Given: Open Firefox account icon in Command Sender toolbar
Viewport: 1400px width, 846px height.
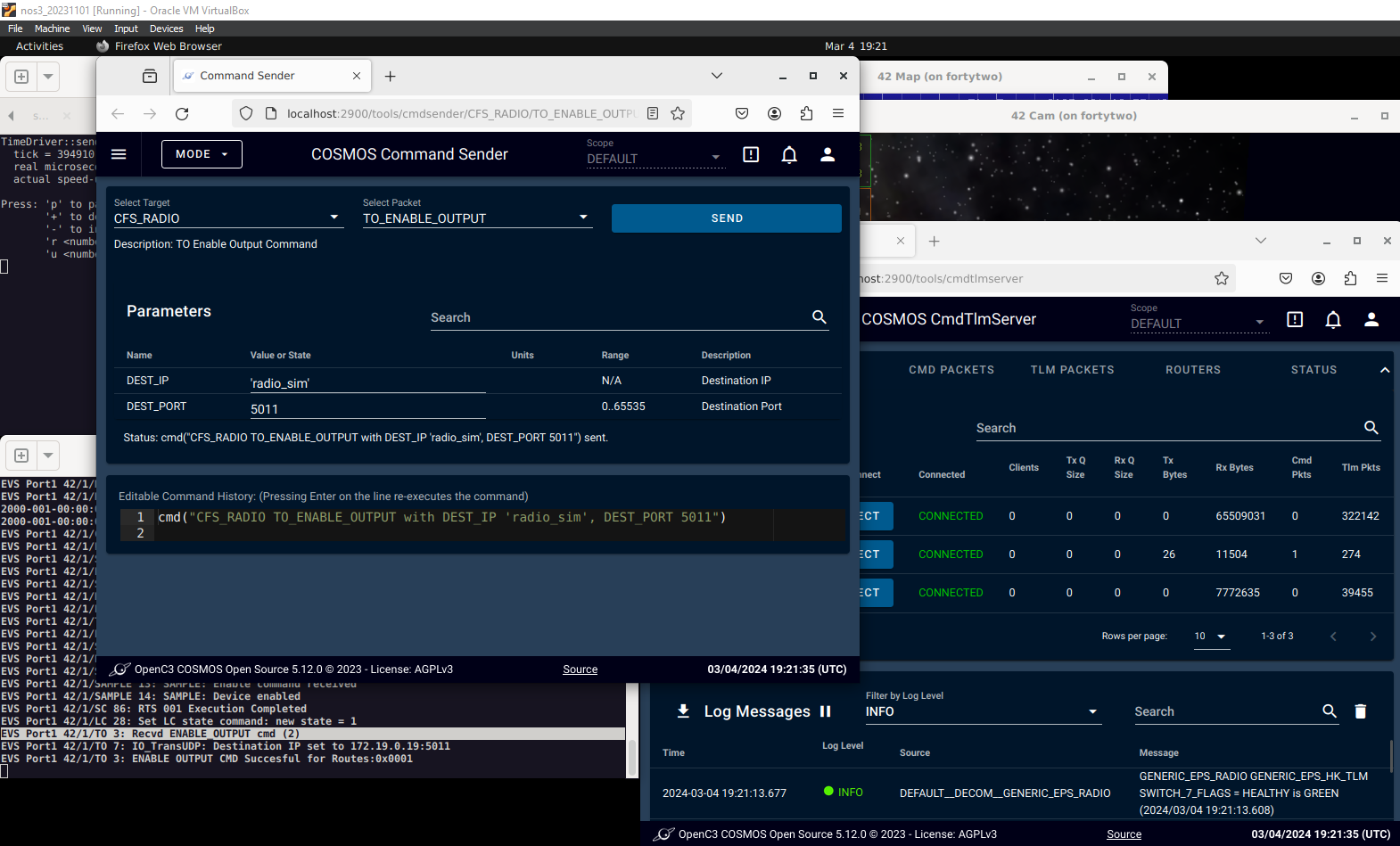Looking at the screenshot, I should coord(774,113).
